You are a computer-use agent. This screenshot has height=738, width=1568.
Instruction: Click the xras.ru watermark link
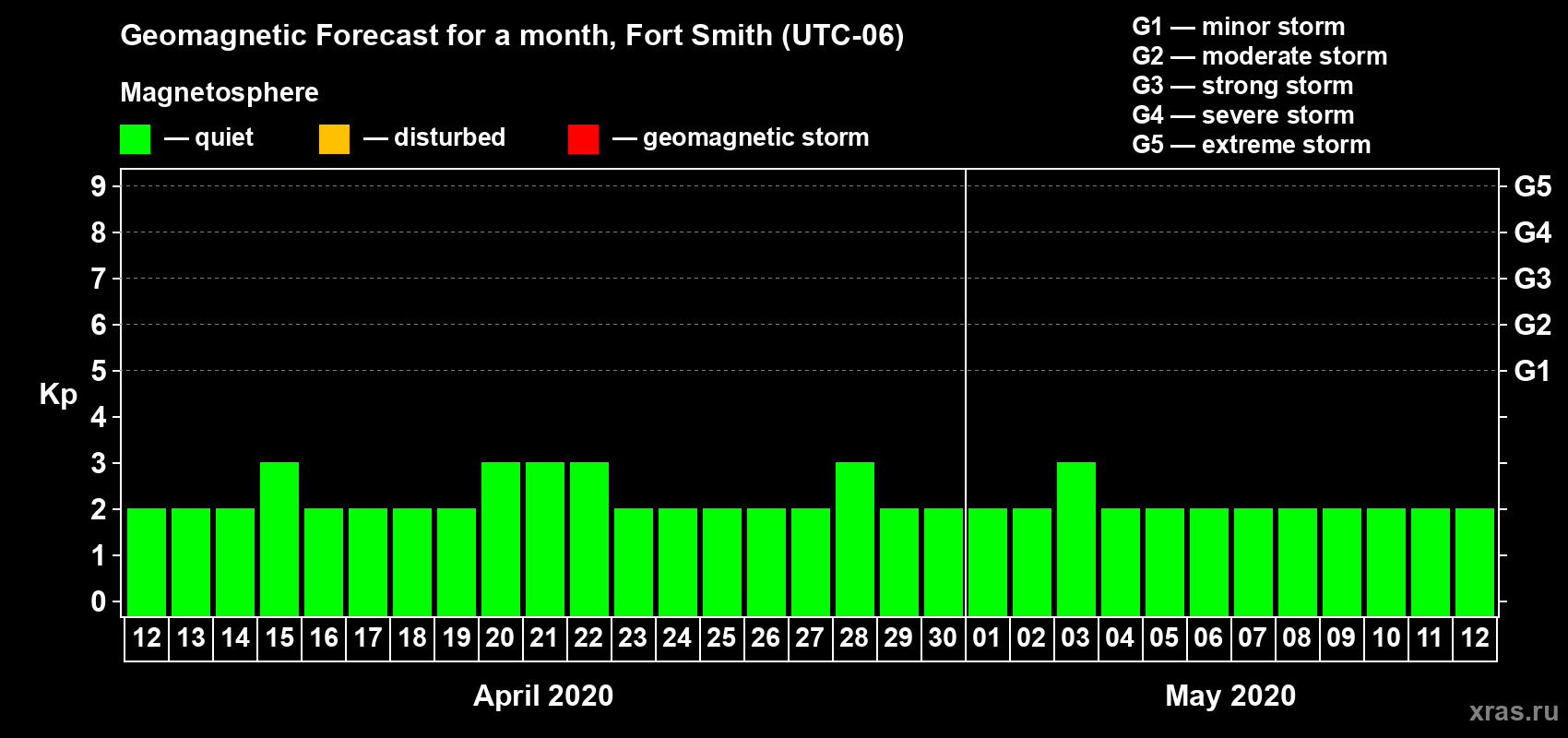(x=1514, y=711)
